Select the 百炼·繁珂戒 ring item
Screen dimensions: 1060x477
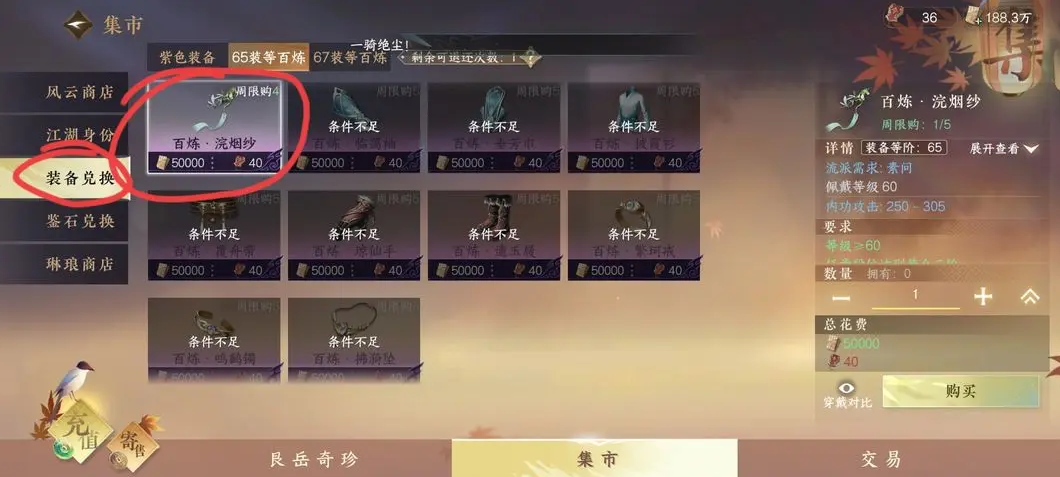point(633,235)
